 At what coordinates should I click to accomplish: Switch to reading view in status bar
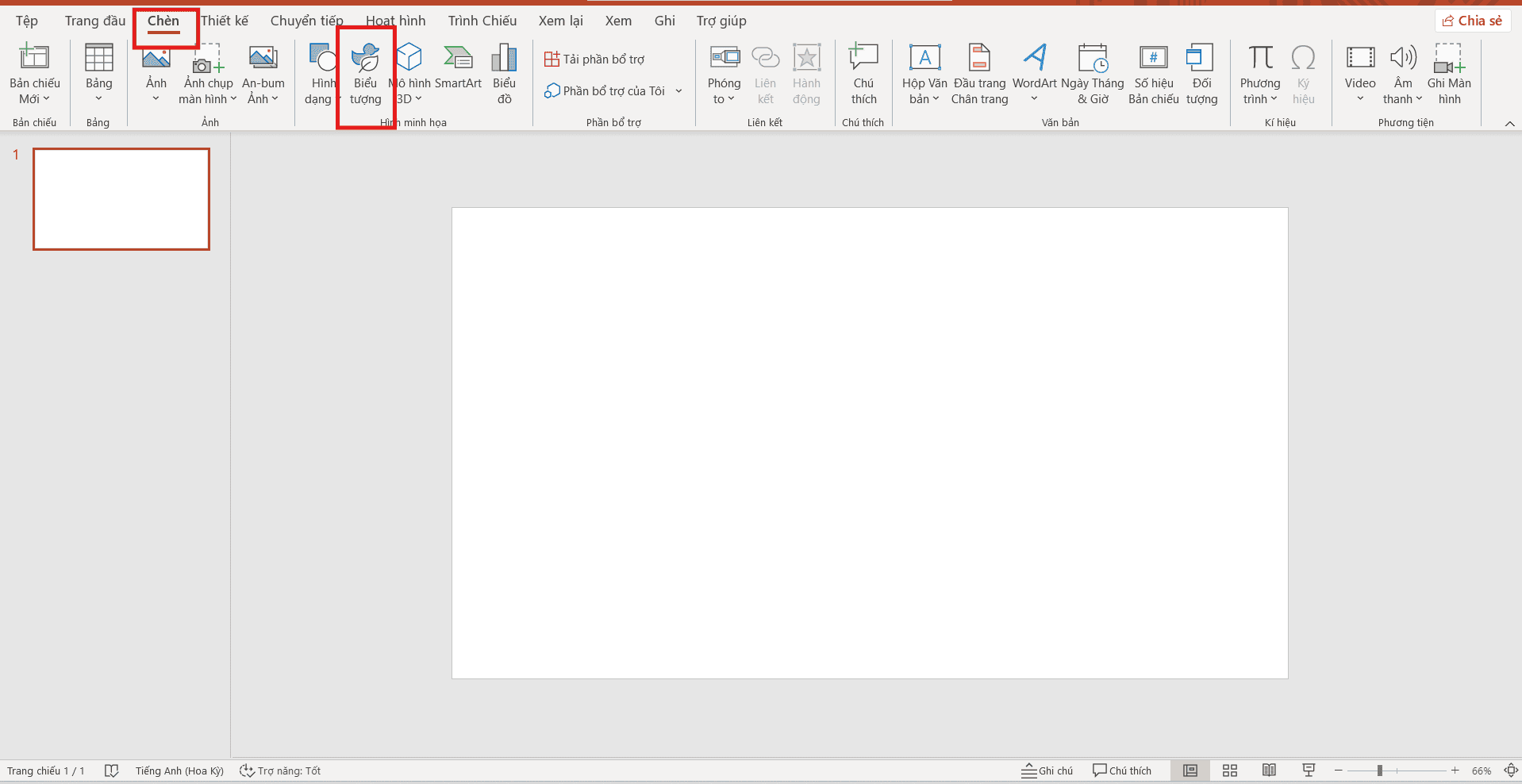[1269, 771]
